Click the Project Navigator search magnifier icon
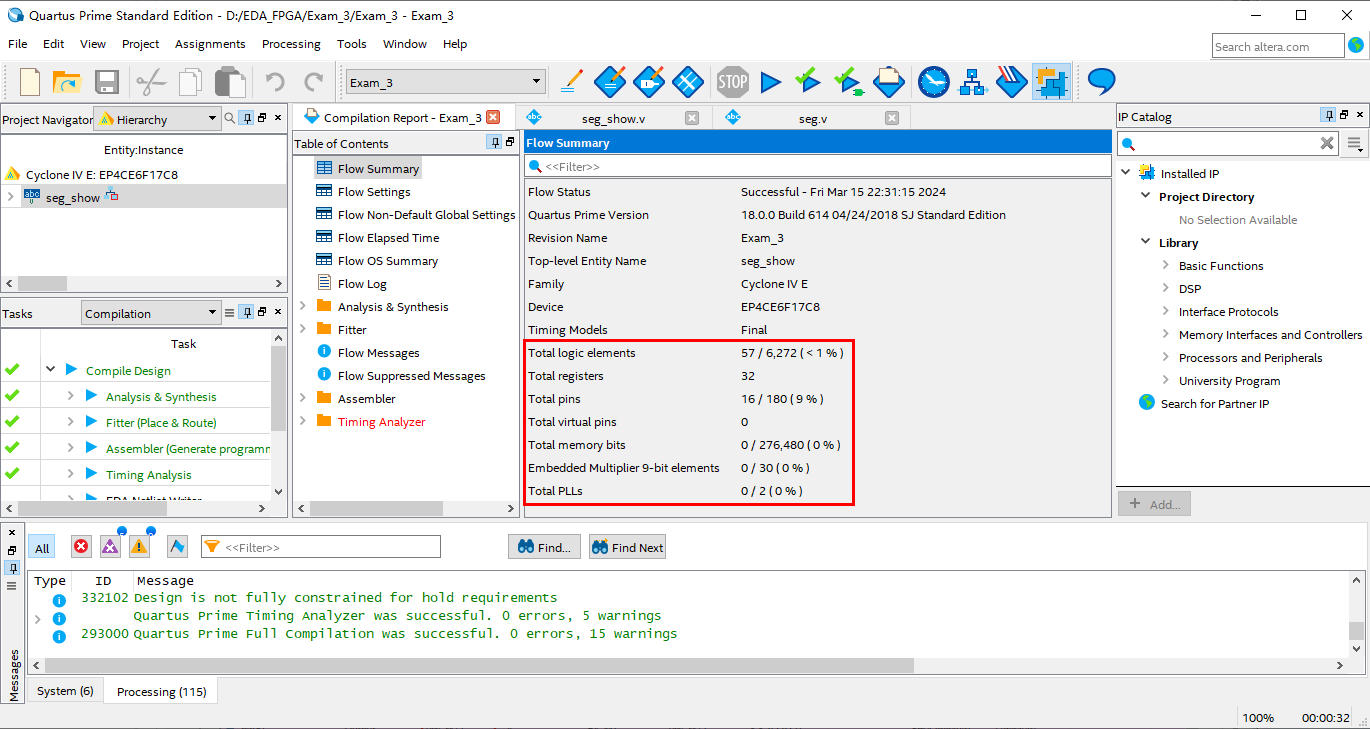1370x729 pixels. coord(230,118)
